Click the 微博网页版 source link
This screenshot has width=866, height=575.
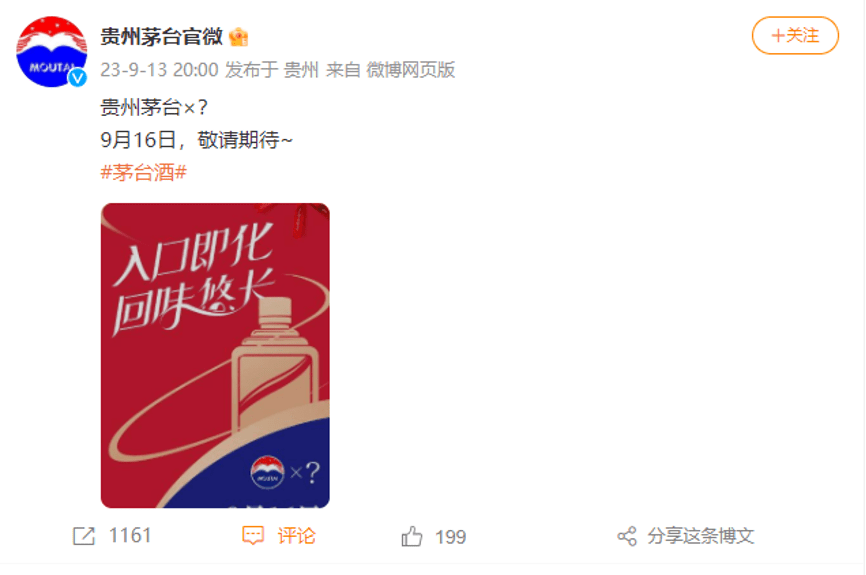point(411,70)
